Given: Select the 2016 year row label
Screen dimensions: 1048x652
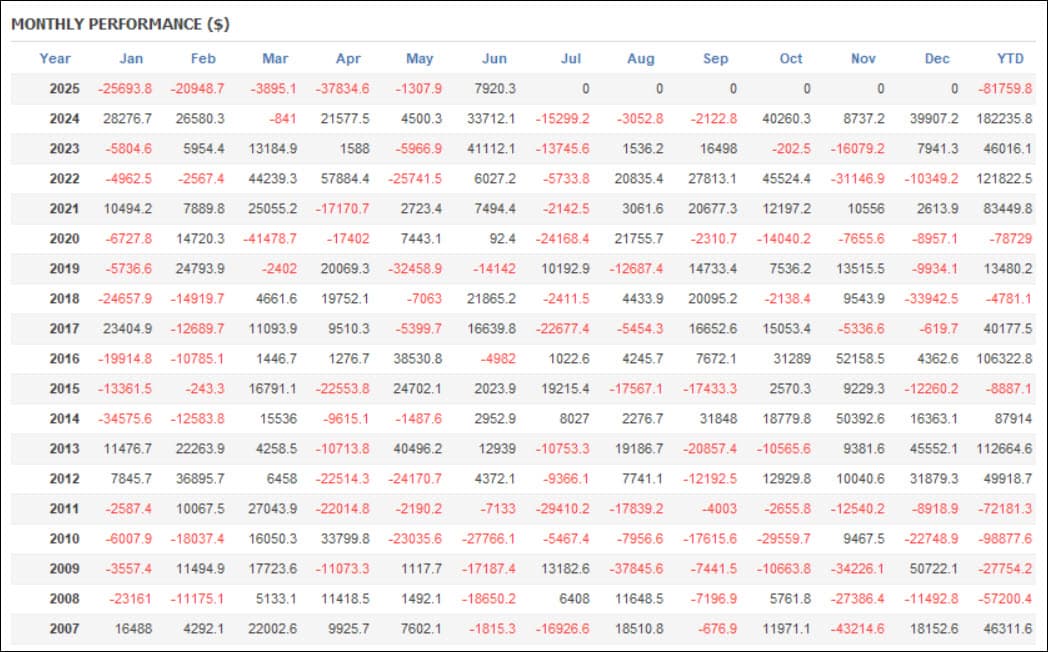Looking at the screenshot, I should pos(64,359).
